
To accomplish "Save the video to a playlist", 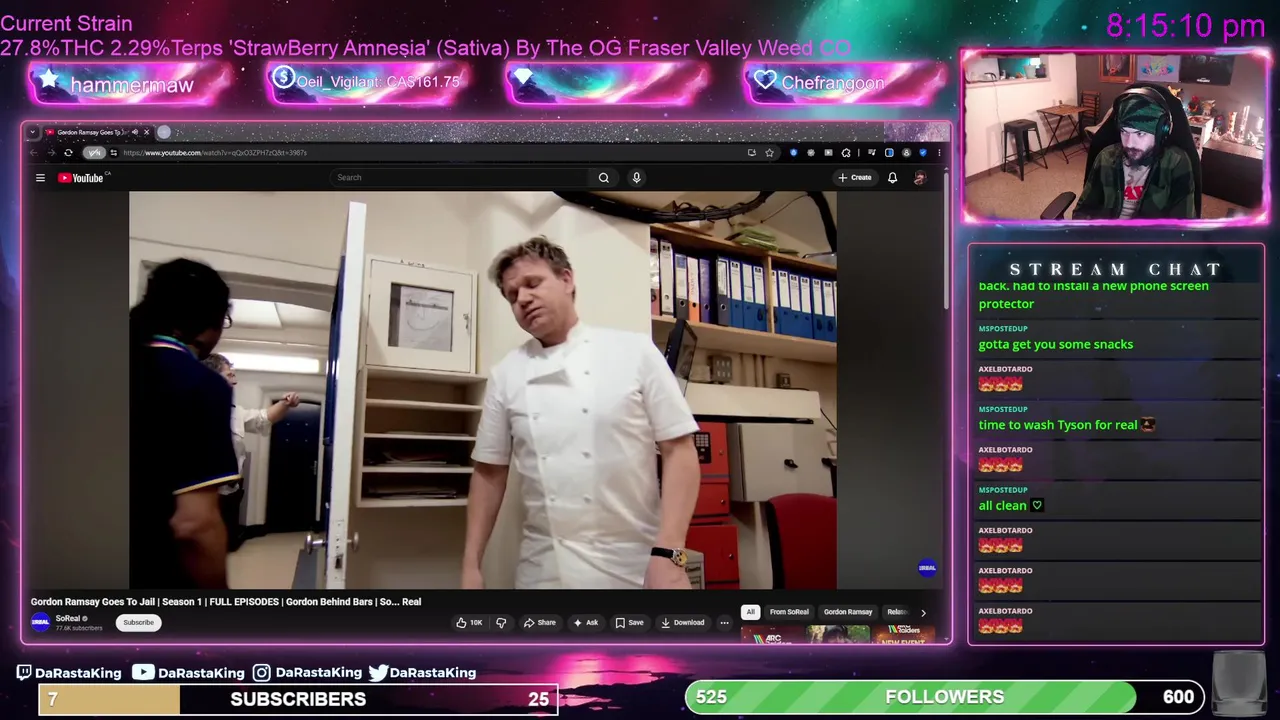I will (x=629, y=622).
